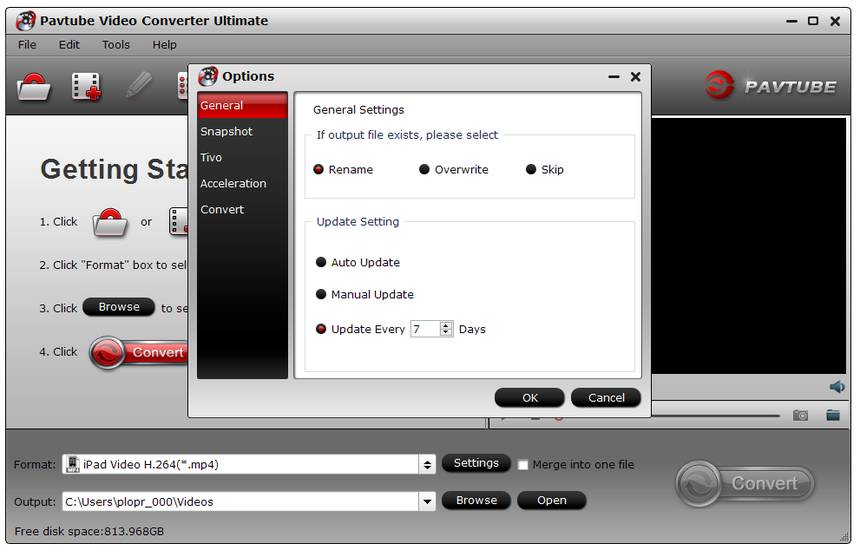860x550 pixels.
Task: Click the large Convert button bottom right
Action: (x=745, y=483)
